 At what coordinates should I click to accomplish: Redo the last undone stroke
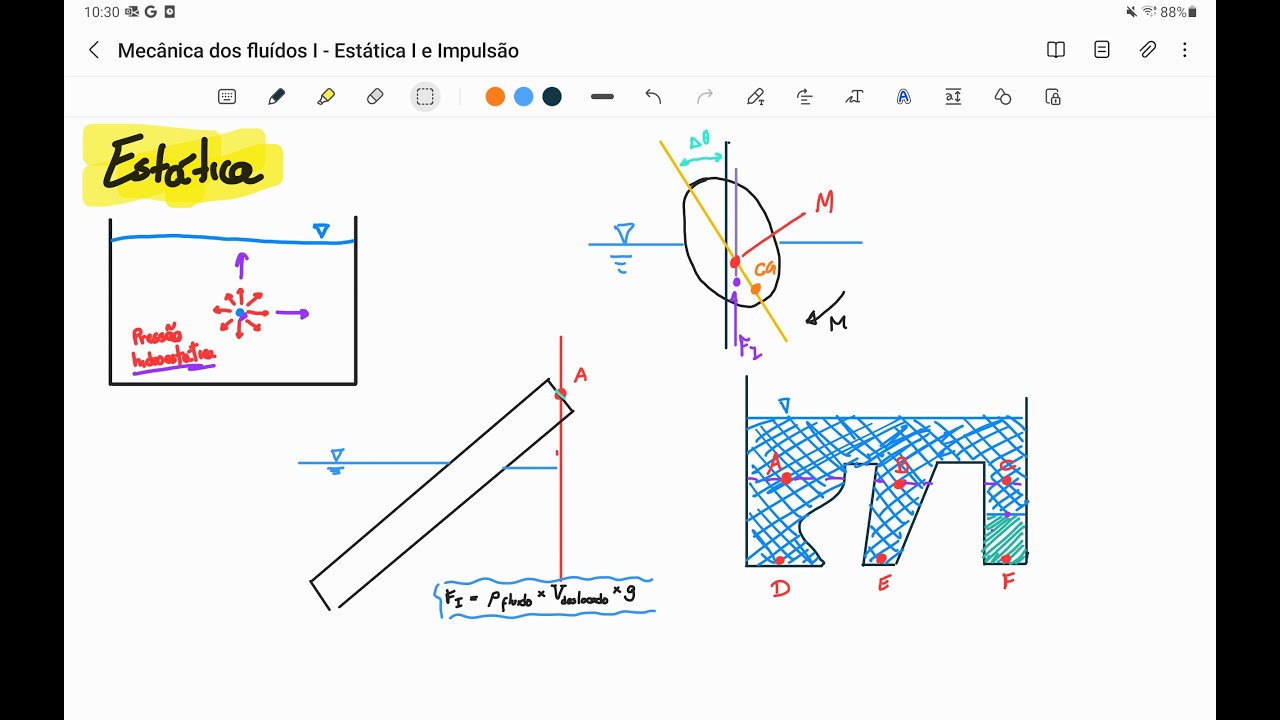click(x=705, y=97)
